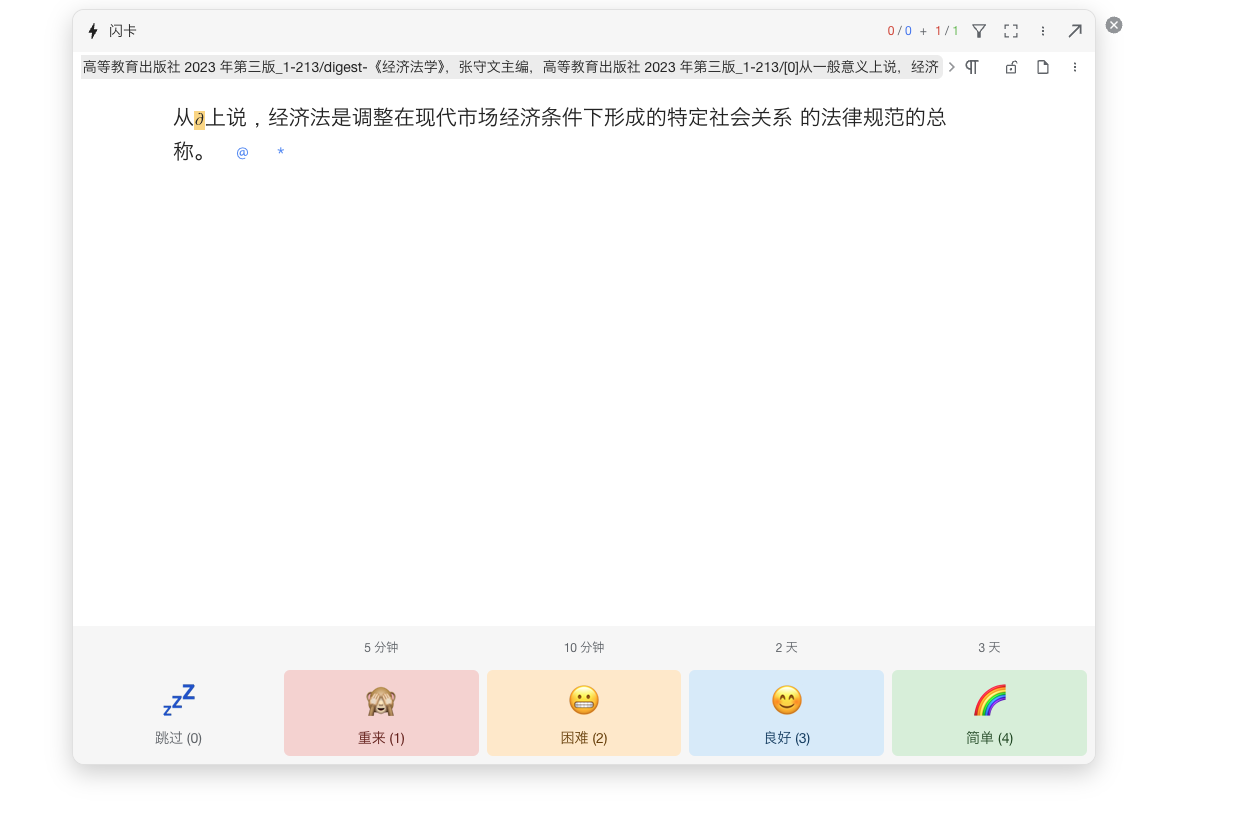This screenshot has width=1241, height=820.
Task: Open the card in a new window
Action: [x=1075, y=31]
